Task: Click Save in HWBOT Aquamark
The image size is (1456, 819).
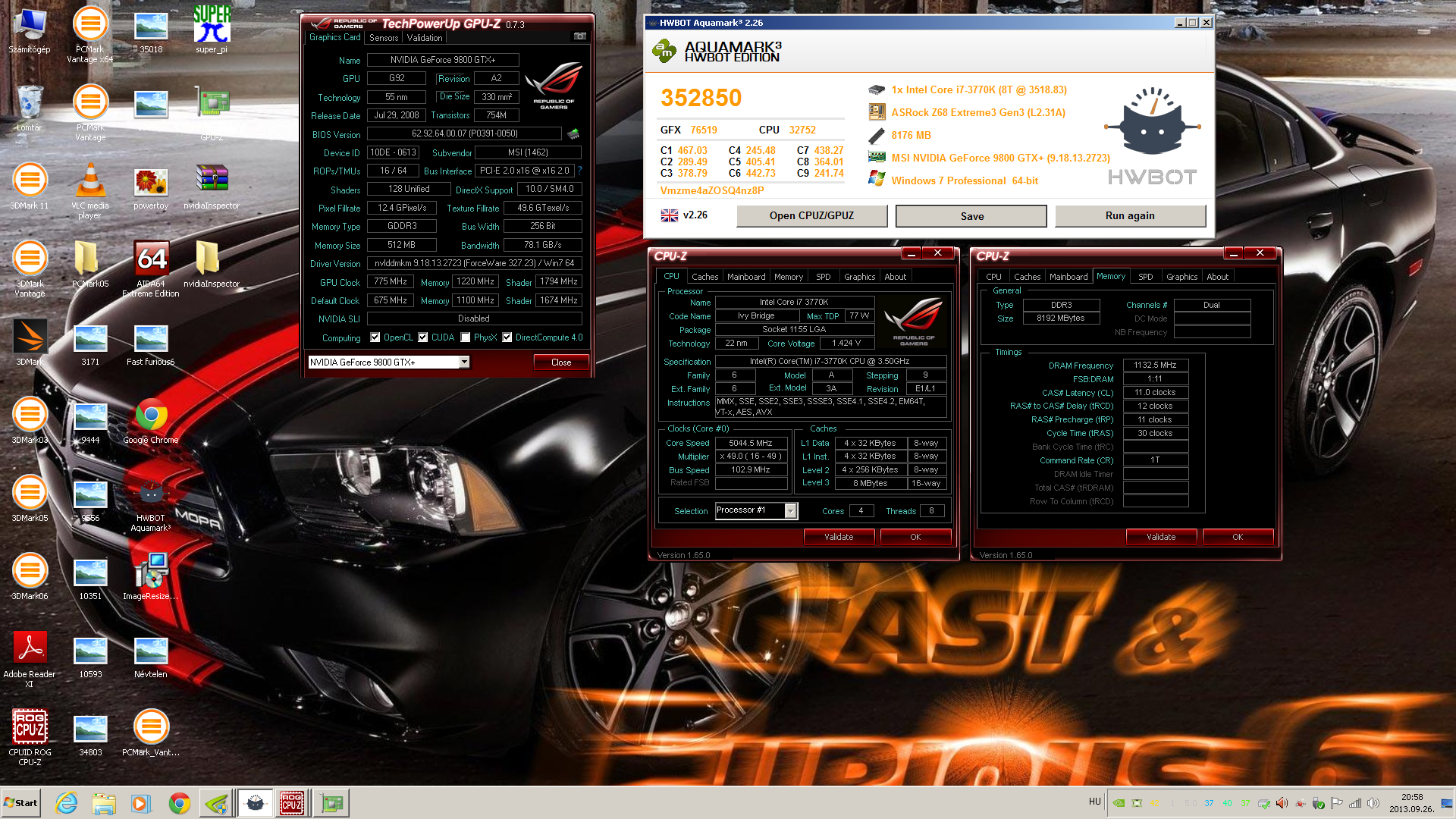Action: coord(971,216)
